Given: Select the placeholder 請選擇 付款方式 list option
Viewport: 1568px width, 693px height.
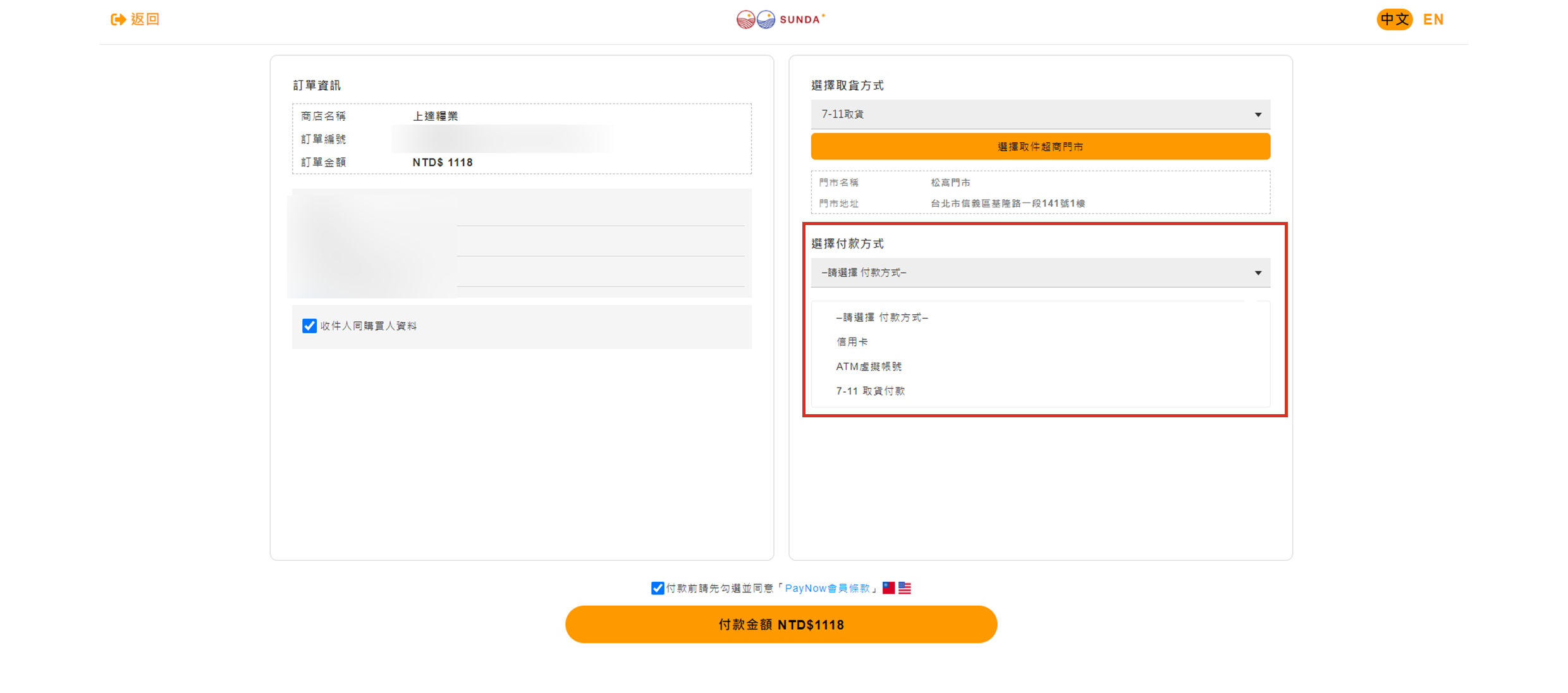Looking at the screenshot, I should (881, 317).
